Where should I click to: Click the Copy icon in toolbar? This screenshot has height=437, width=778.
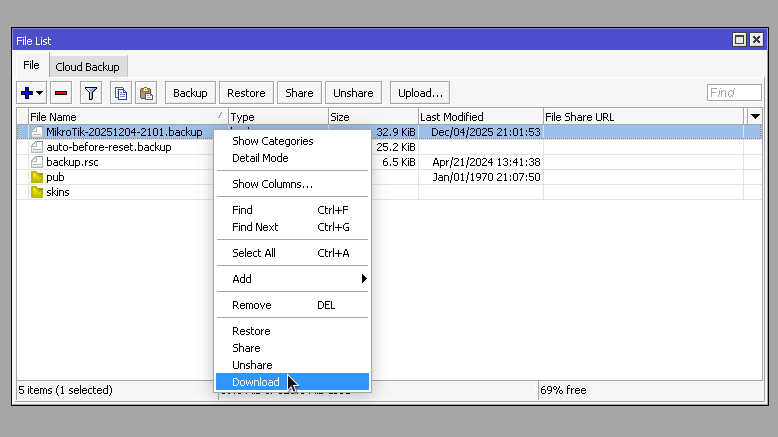point(120,93)
